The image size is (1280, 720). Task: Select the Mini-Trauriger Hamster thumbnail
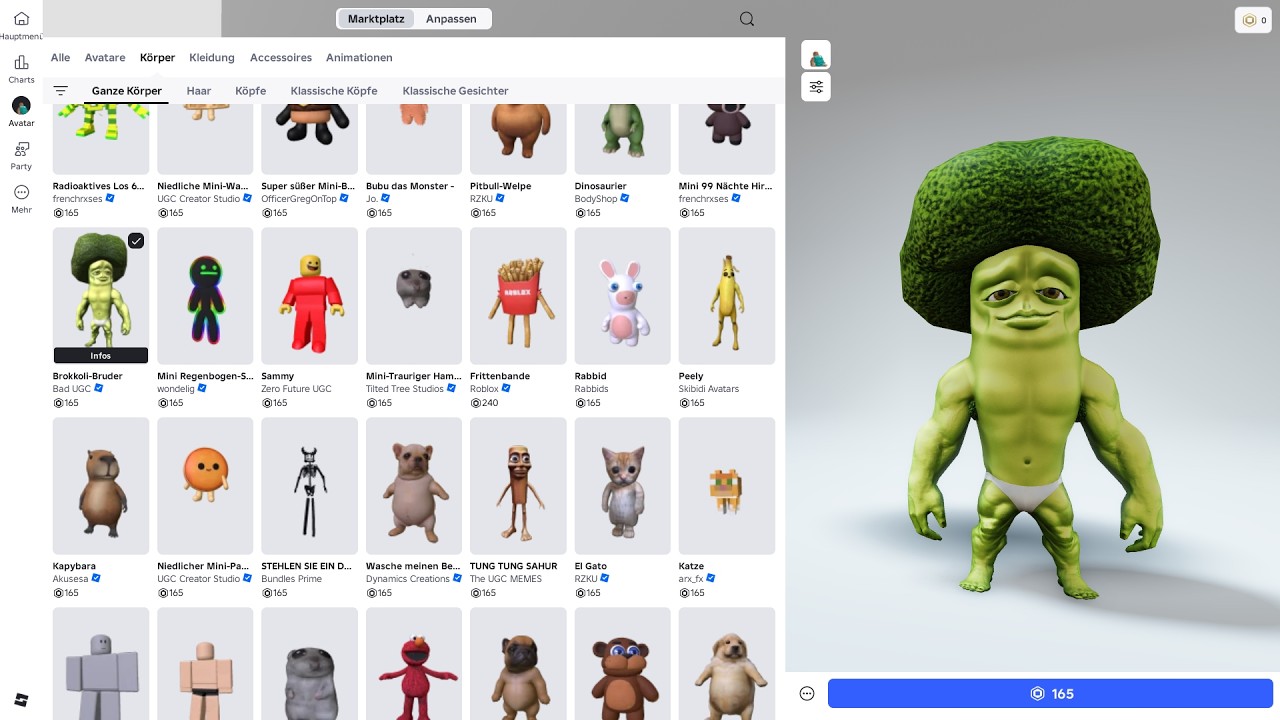pos(414,296)
